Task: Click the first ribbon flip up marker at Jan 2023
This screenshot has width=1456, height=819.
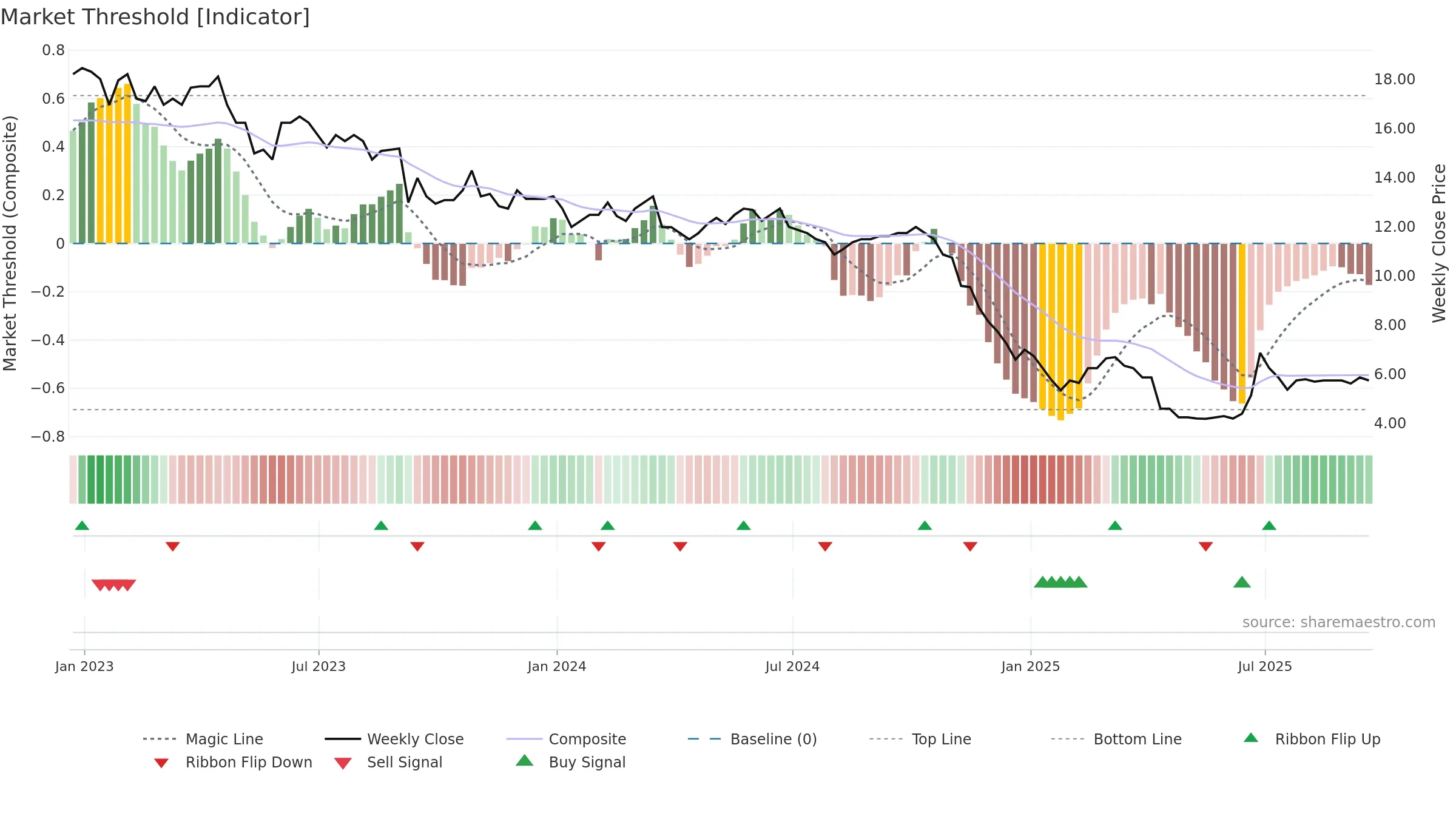Action: (x=82, y=525)
